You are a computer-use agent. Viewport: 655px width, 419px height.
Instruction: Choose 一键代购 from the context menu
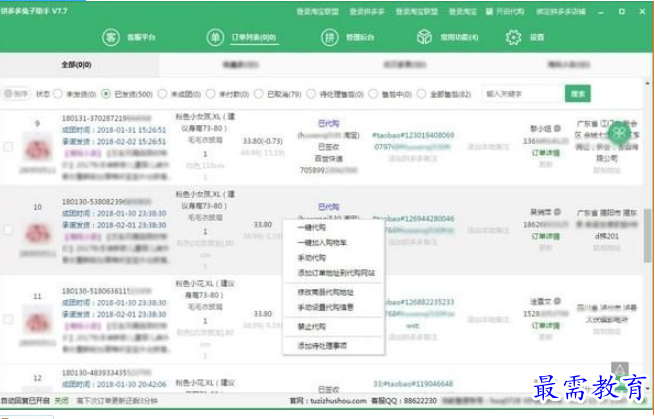(x=333, y=228)
